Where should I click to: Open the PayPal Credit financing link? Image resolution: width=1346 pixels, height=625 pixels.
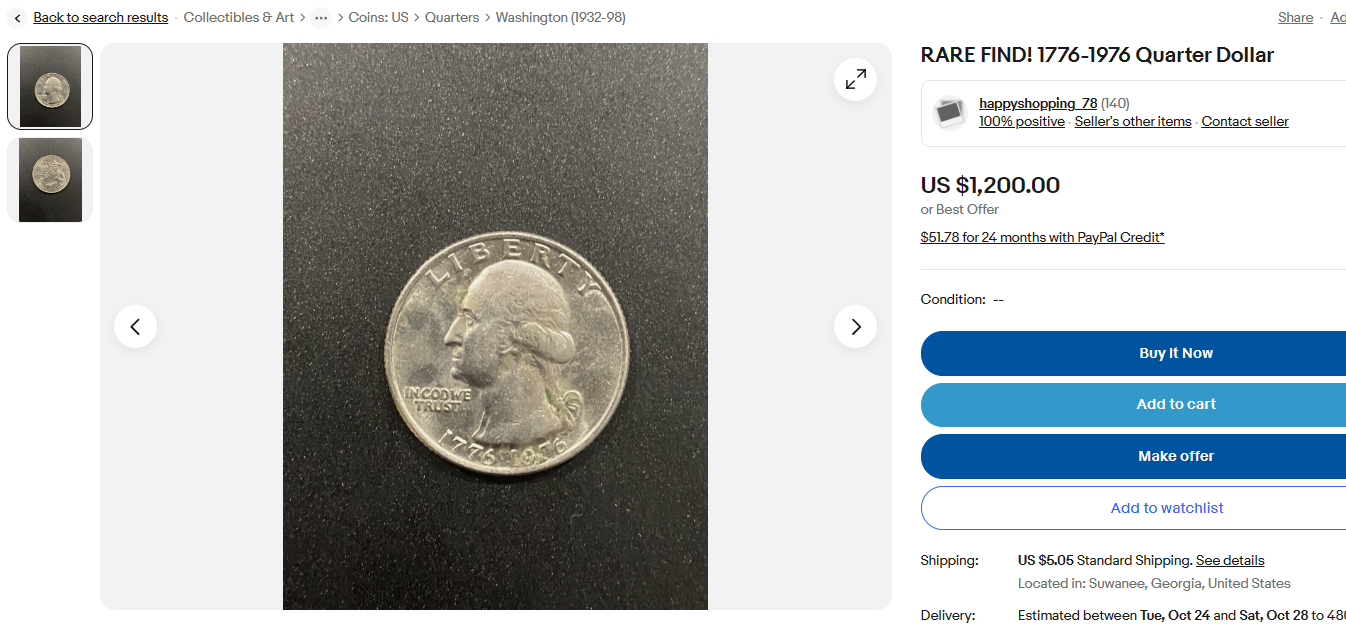[1042, 237]
